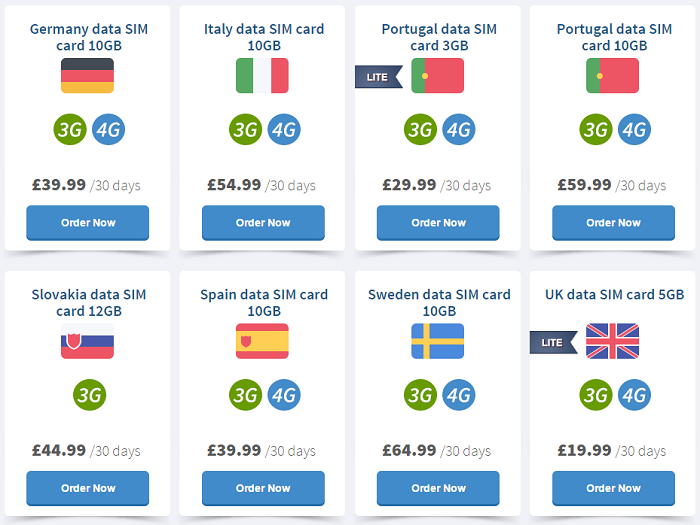Viewport: 700px width, 525px height.
Task: Click the 4G badge on Germany card
Action: coord(108,129)
